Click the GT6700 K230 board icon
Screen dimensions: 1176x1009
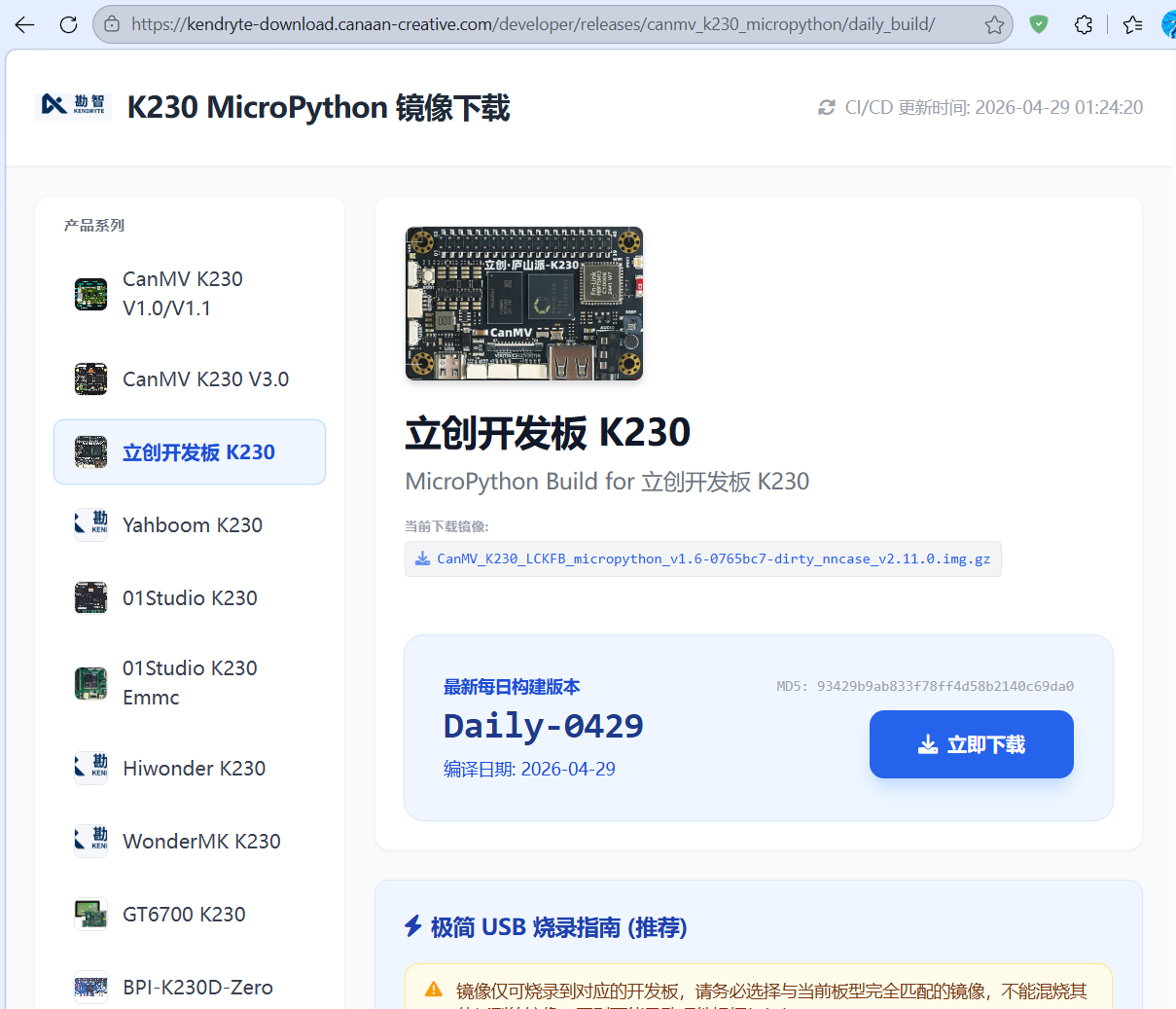(90, 914)
